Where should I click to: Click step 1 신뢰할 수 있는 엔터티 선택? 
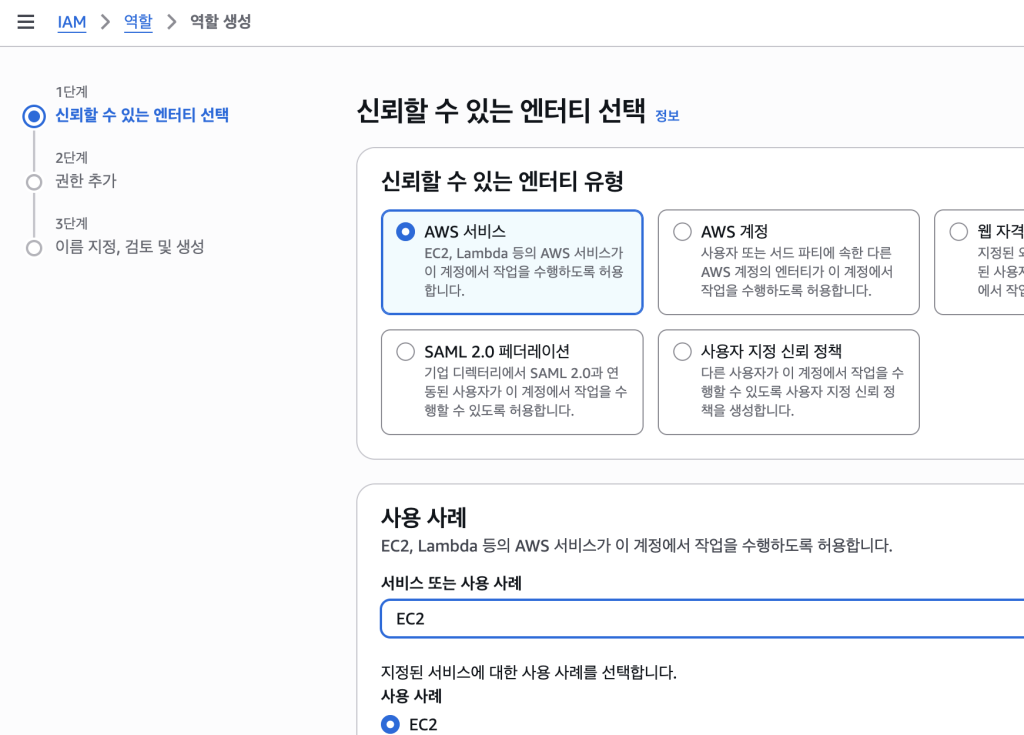(142, 116)
